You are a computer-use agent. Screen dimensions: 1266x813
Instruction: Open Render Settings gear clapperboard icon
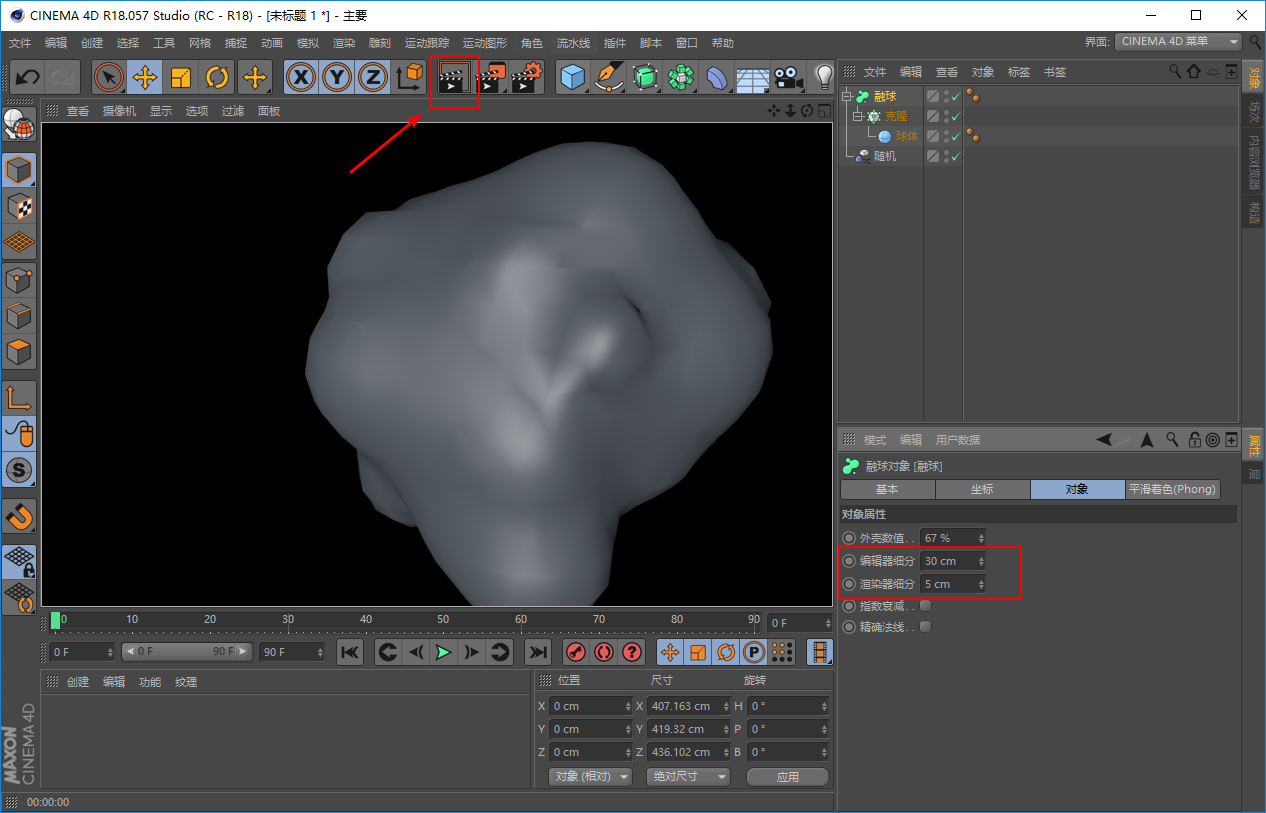(527, 77)
